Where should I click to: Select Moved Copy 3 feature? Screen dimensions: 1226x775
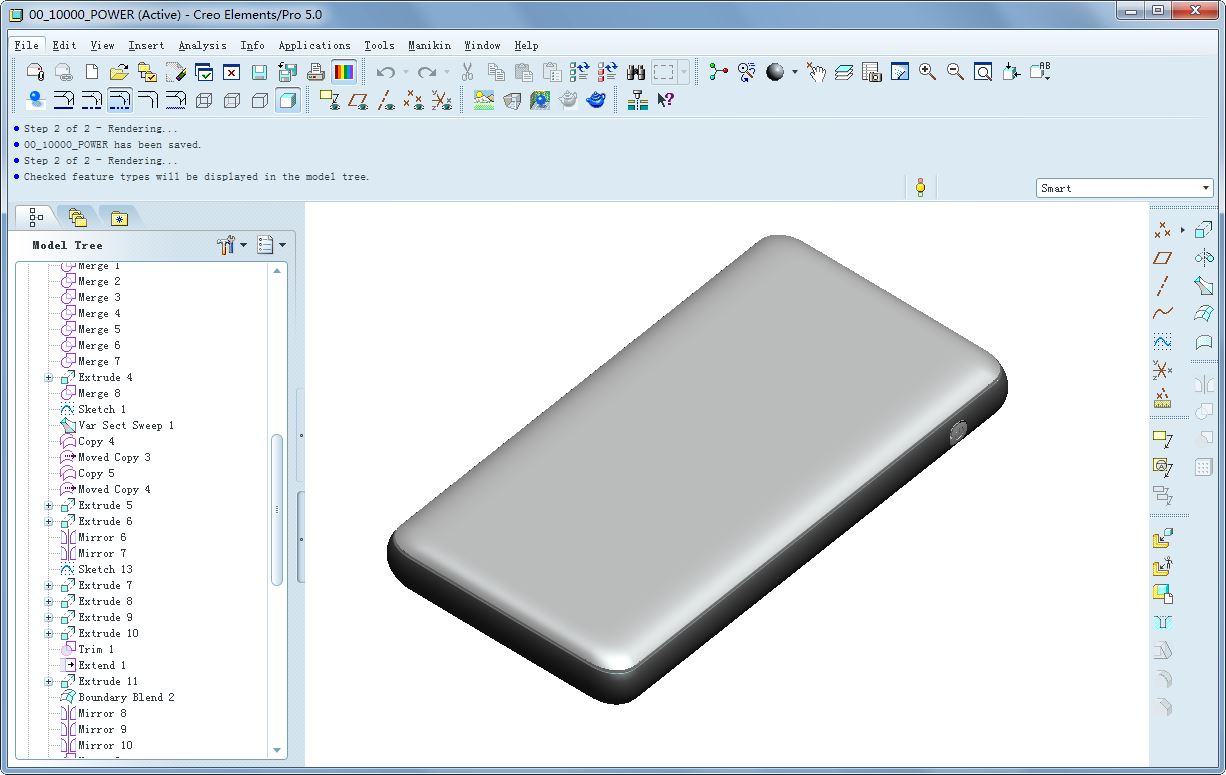[114, 458]
